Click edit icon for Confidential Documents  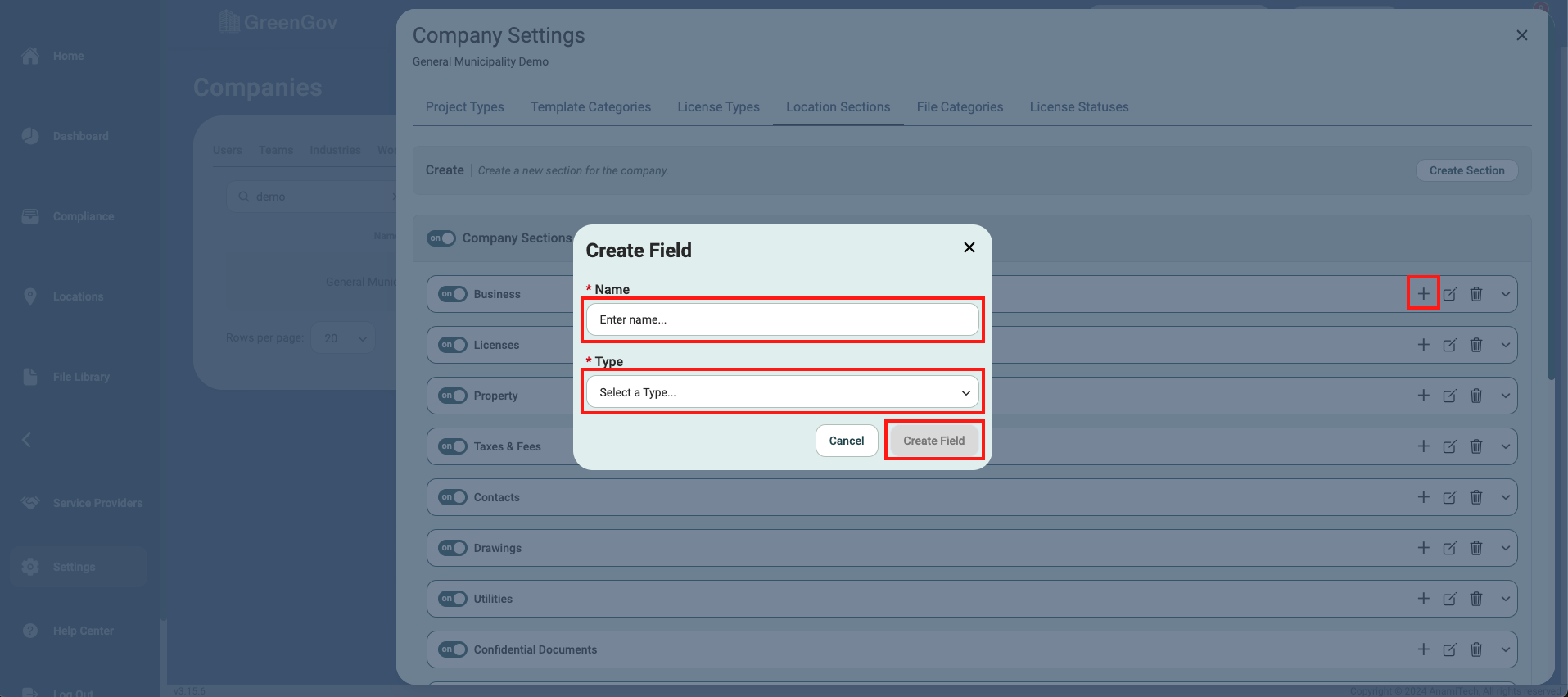[x=1449, y=649]
